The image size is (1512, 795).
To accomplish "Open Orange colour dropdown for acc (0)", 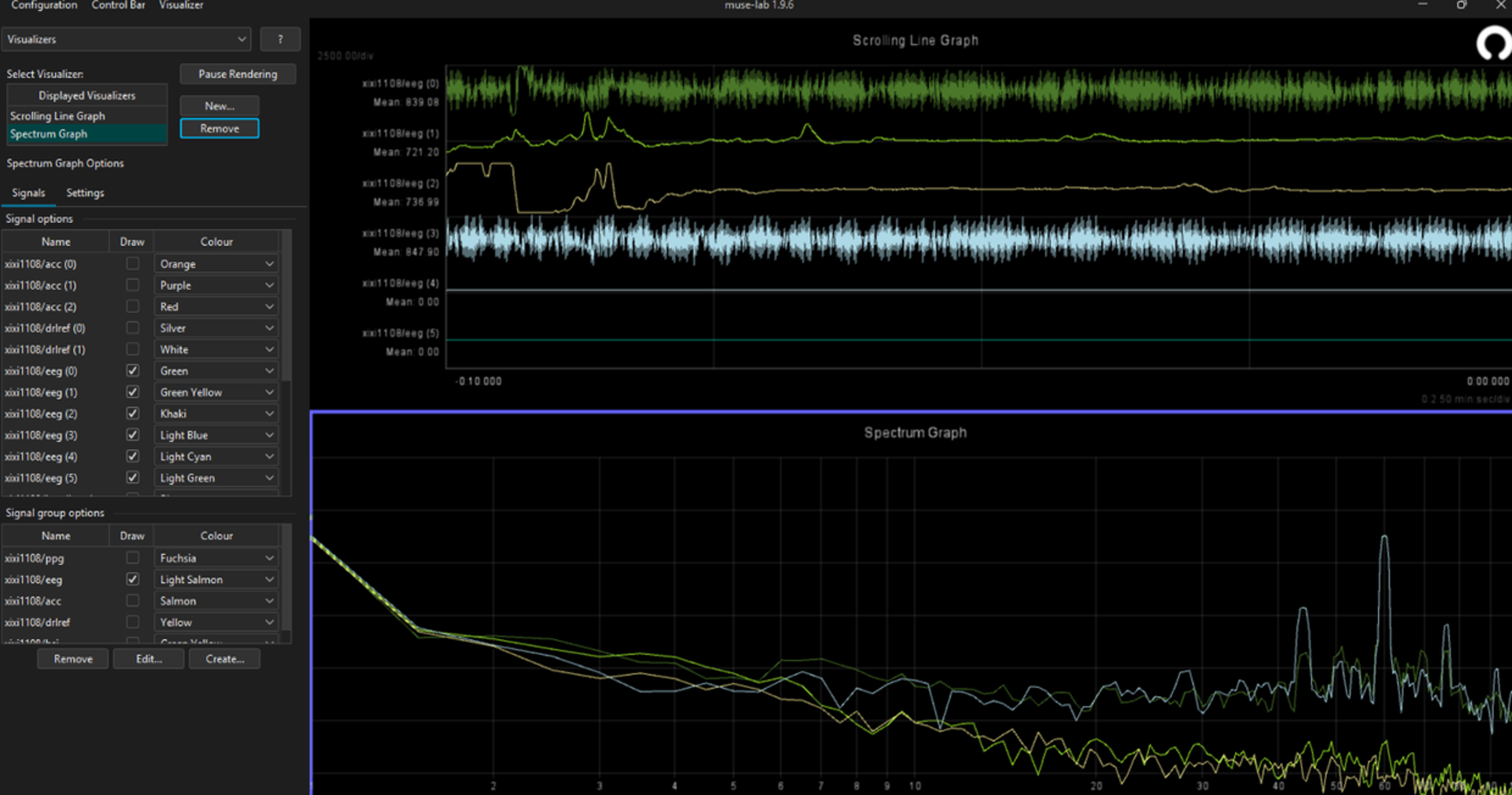I will point(216,264).
